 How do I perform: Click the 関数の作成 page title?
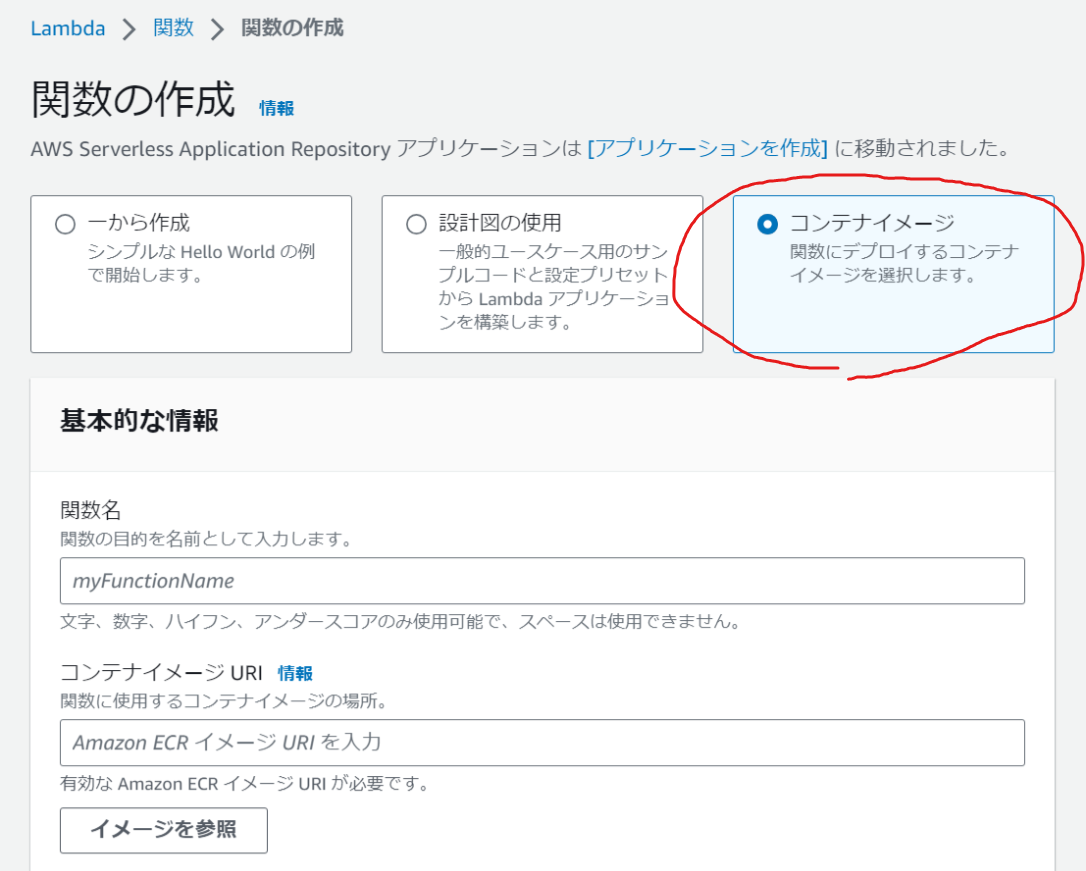tap(133, 99)
